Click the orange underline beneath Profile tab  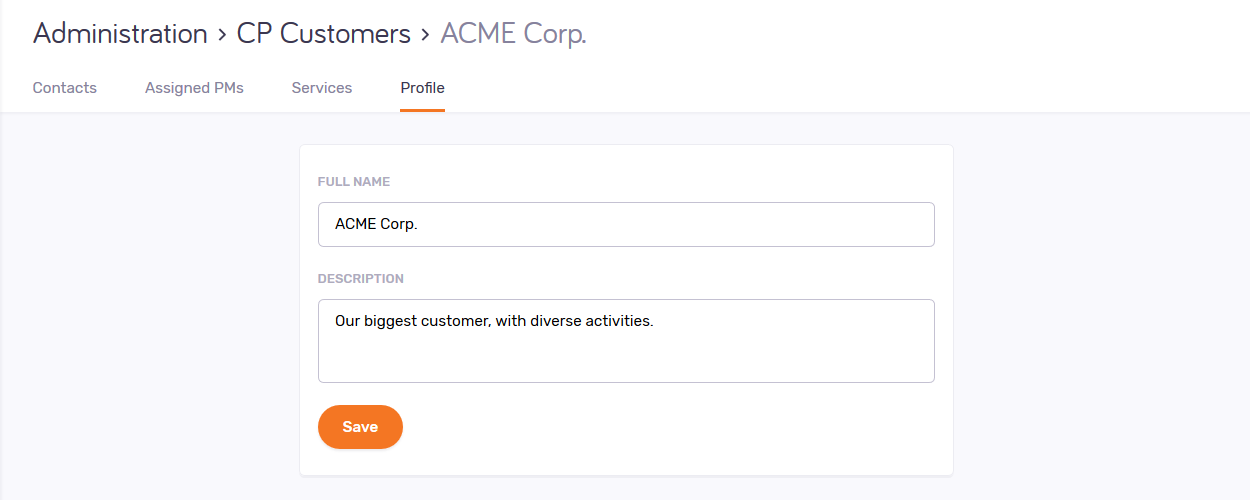click(x=422, y=110)
